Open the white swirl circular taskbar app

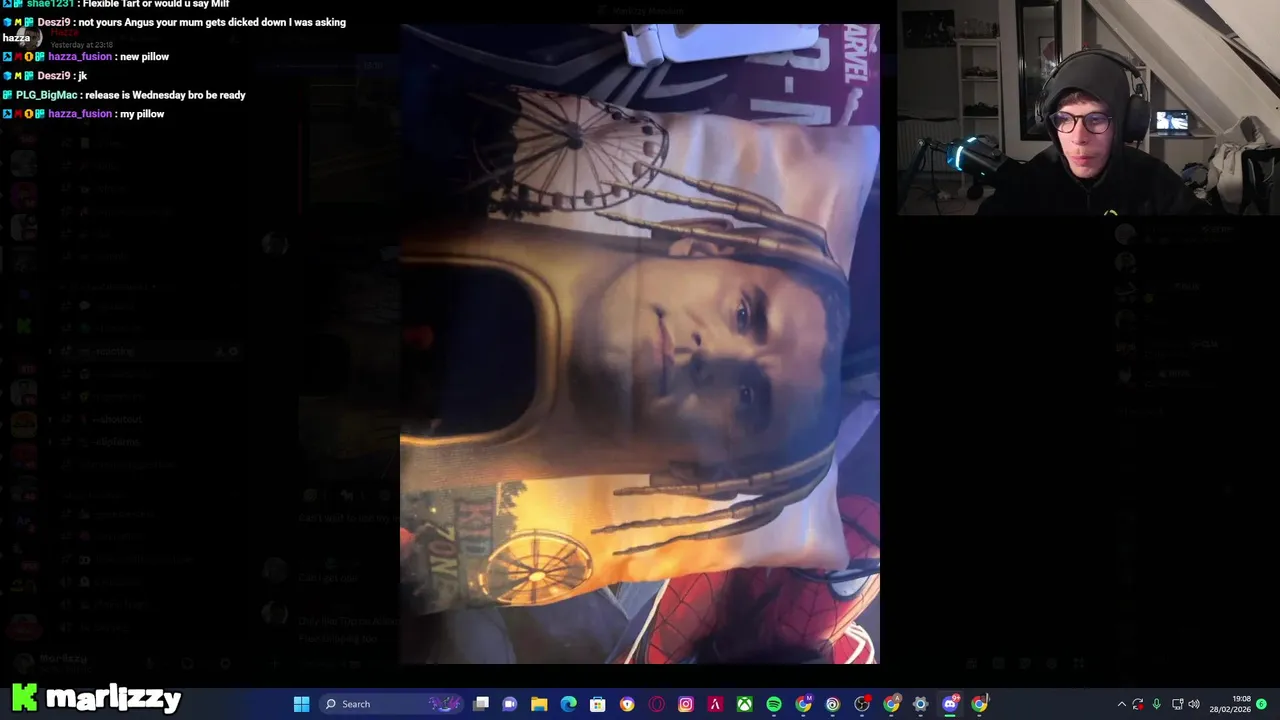[832, 704]
